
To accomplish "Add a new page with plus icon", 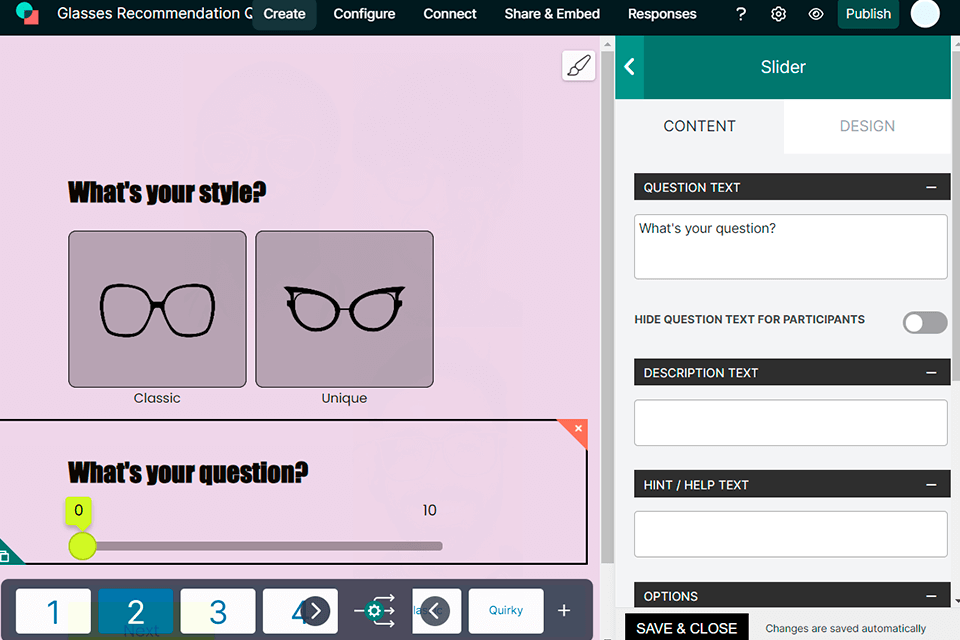I will coord(564,611).
